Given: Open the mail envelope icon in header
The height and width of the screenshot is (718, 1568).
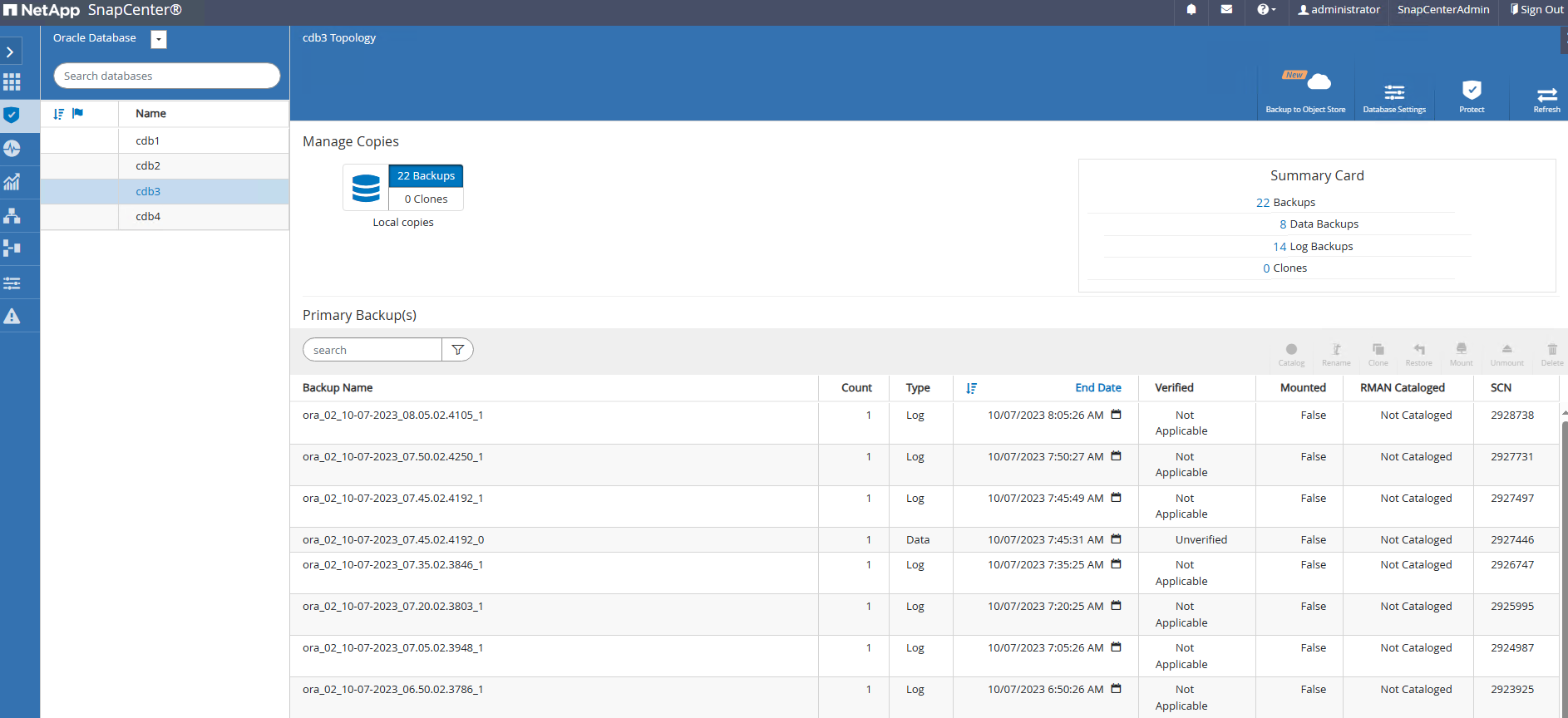Looking at the screenshot, I should (x=1226, y=10).
